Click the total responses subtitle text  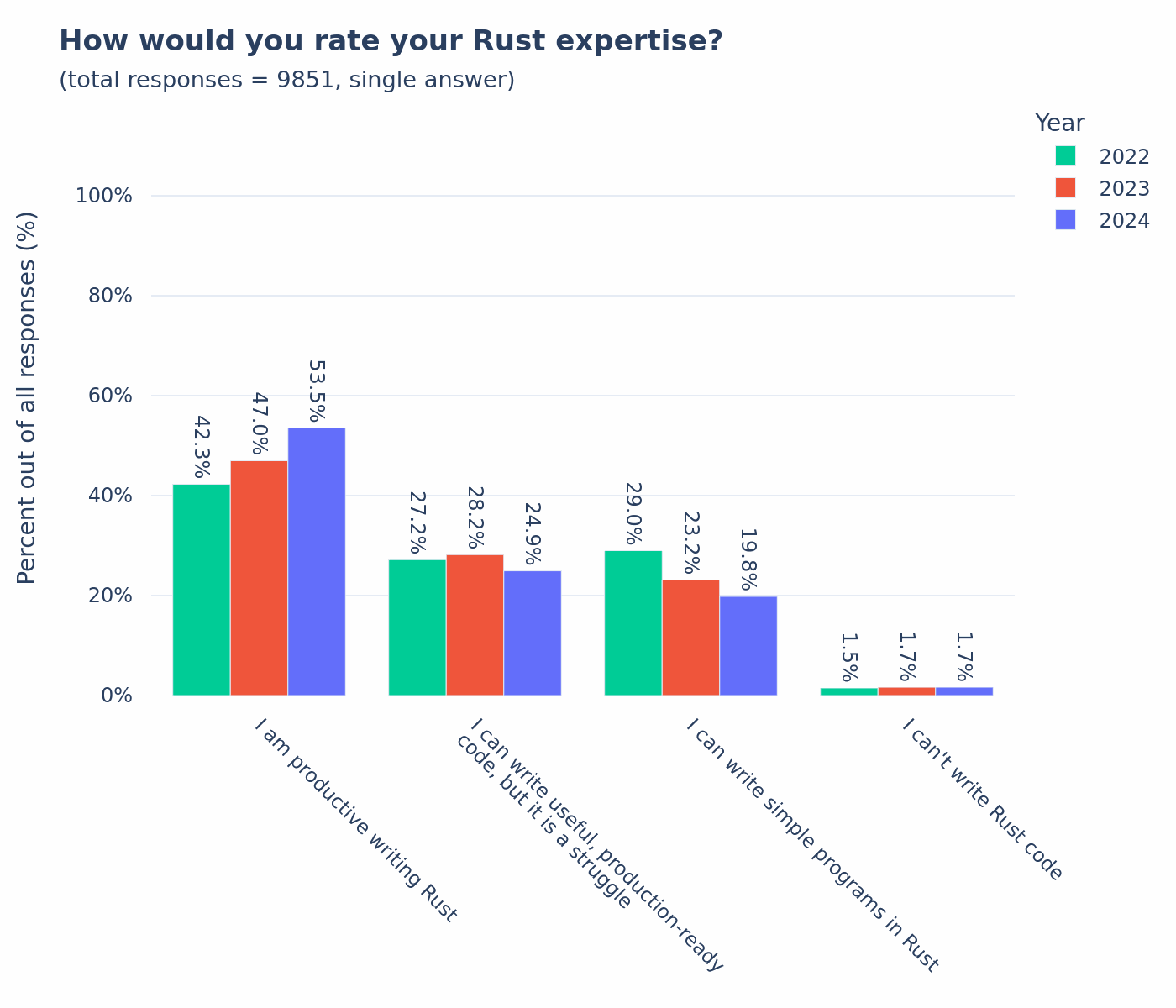(286, 81)
